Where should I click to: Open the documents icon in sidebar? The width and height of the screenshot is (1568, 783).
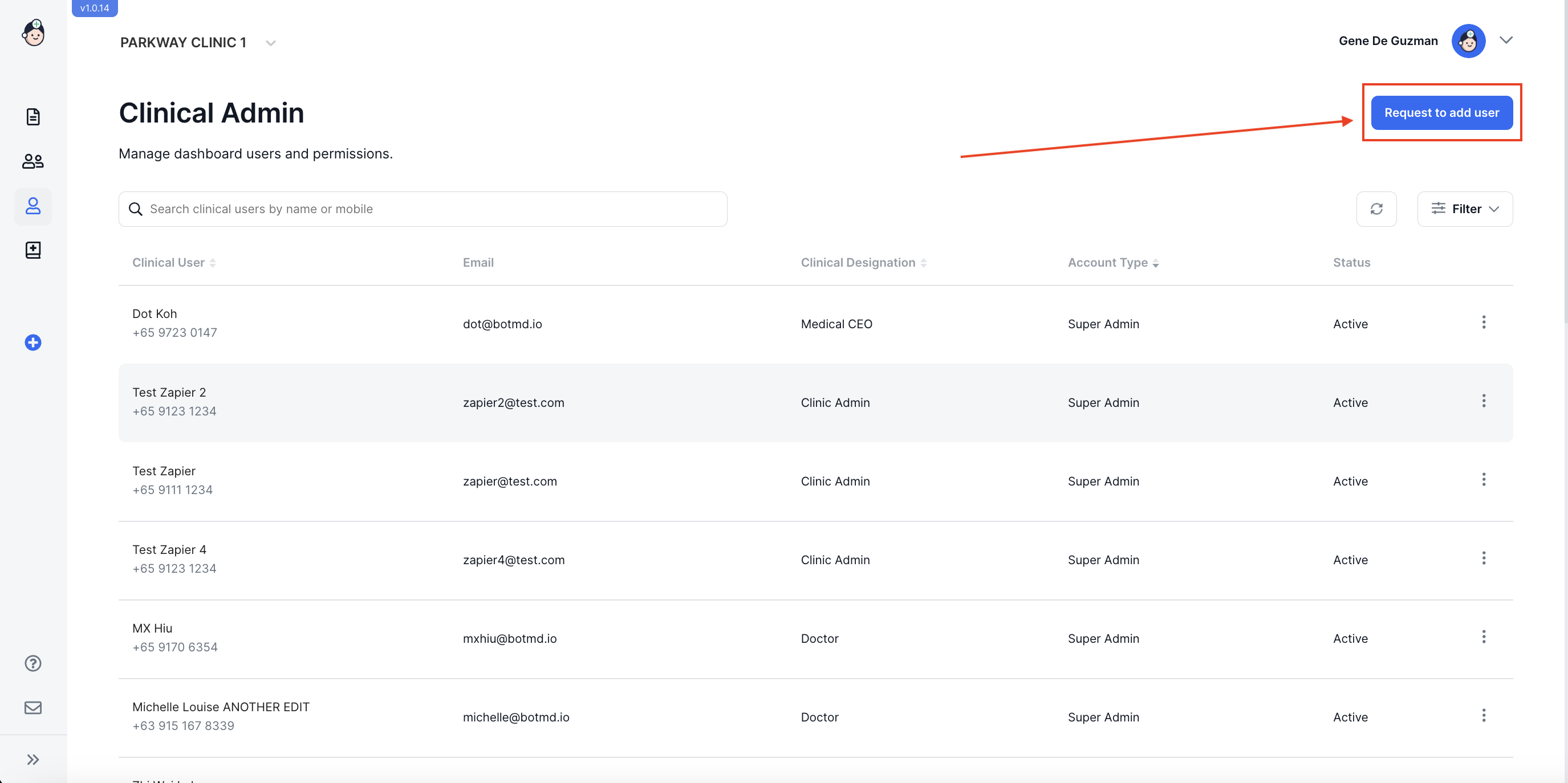pyautogui.click(x=33, y=117)
